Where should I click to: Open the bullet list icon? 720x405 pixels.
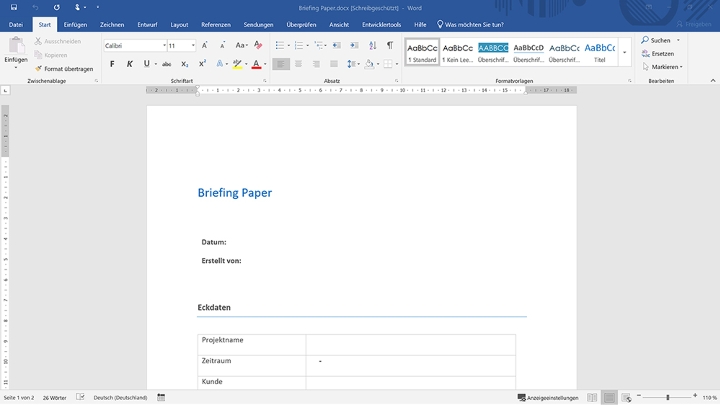(280, 45)
